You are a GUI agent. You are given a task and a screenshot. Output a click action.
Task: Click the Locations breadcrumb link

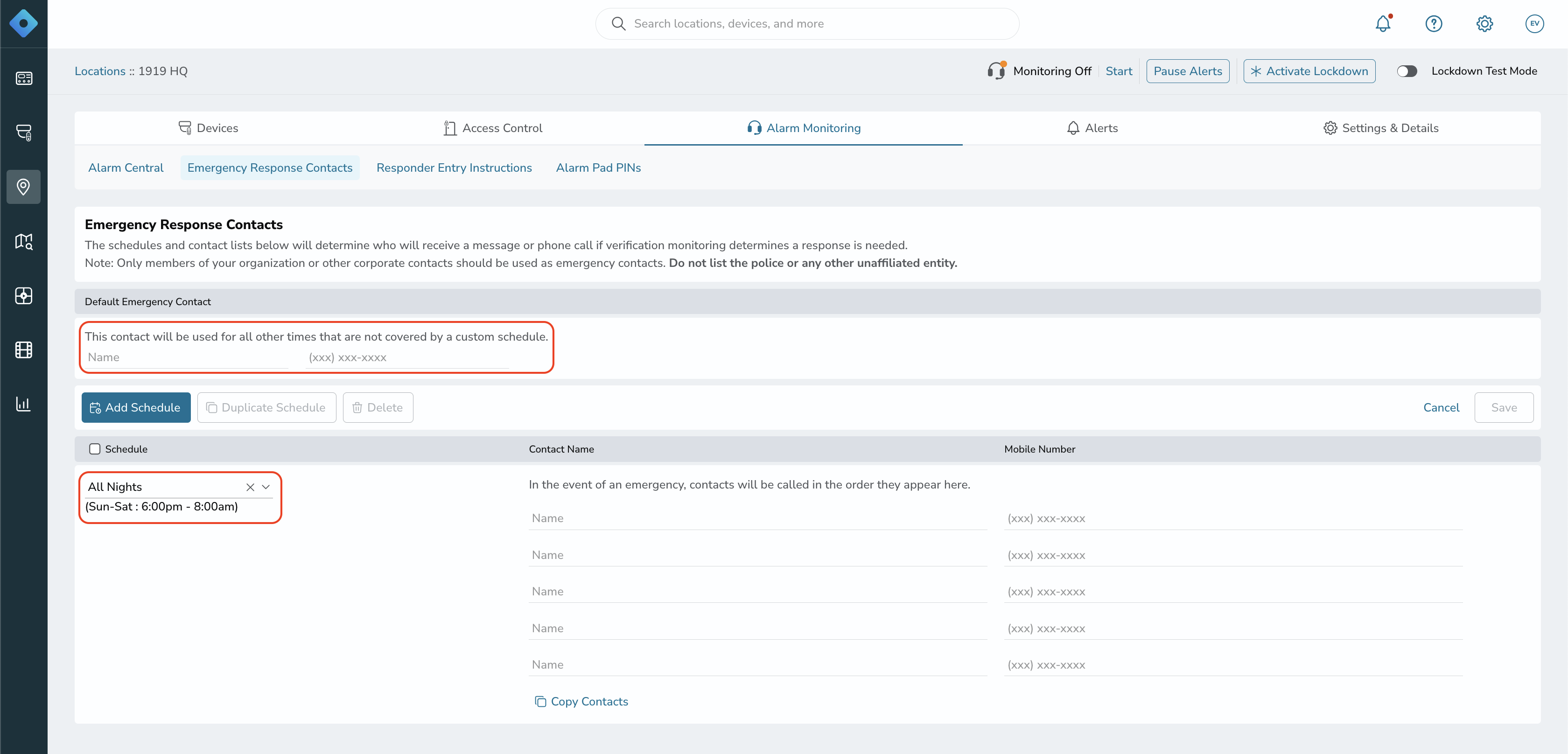(x=100, y=71)
